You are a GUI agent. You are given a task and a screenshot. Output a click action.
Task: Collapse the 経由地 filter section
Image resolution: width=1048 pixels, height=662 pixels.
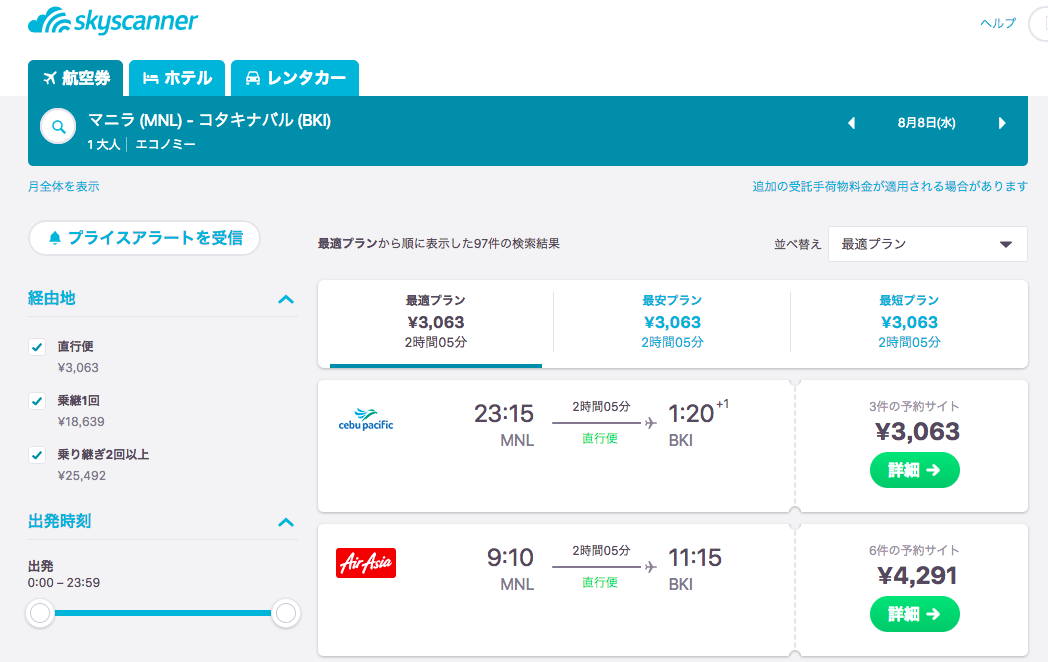(286, 299)
